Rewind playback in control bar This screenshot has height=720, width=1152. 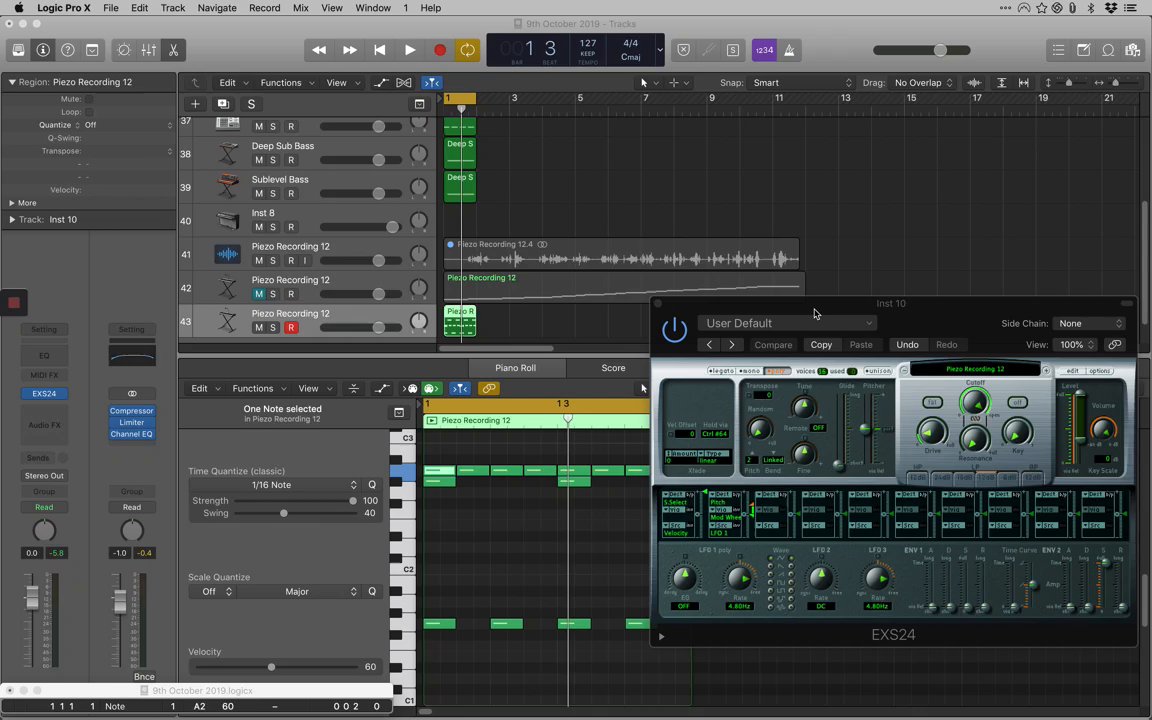point(319,50)
